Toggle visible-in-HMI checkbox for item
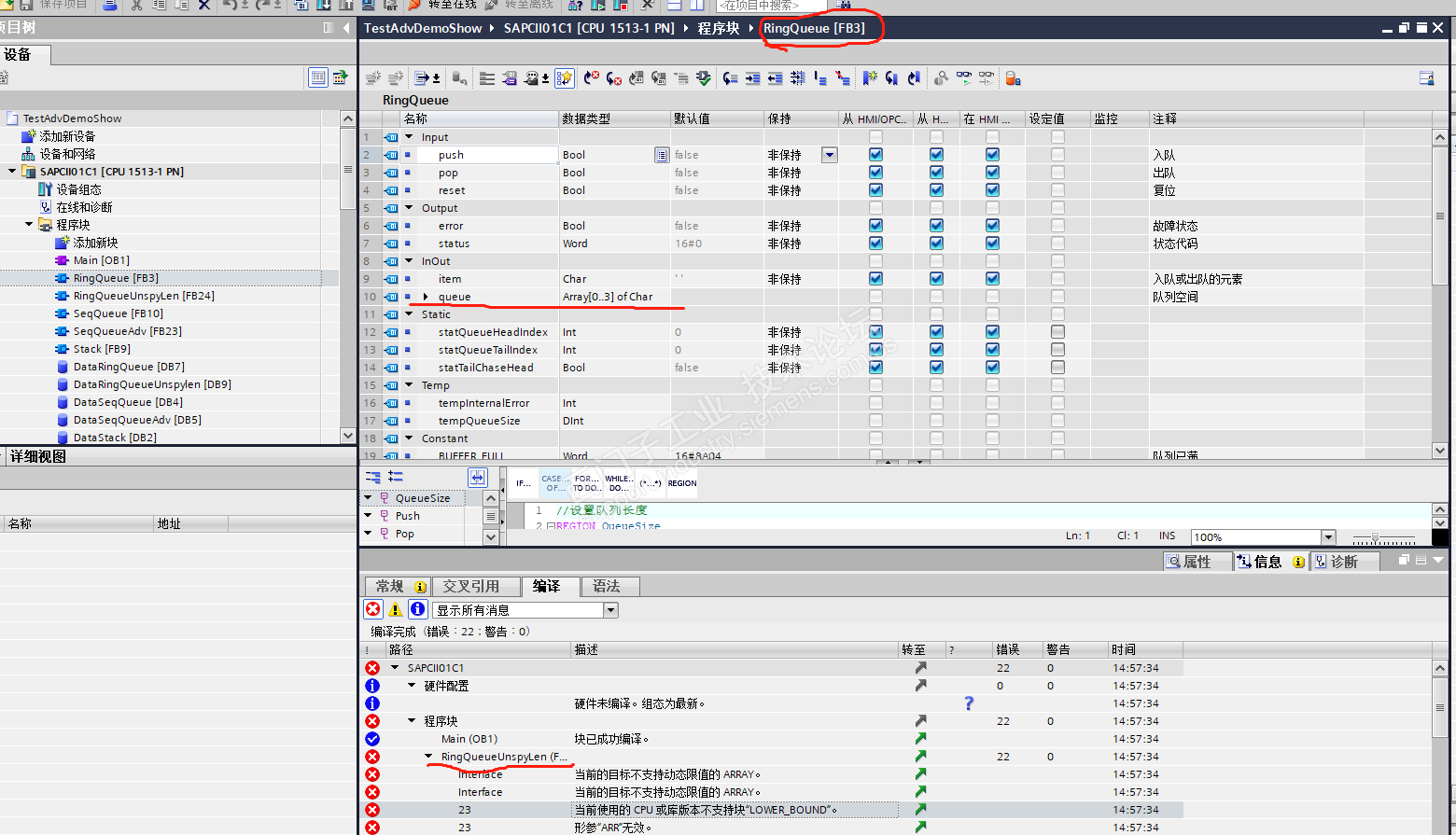The width and height of the screenshot is (1456, 835). point(992,279)
